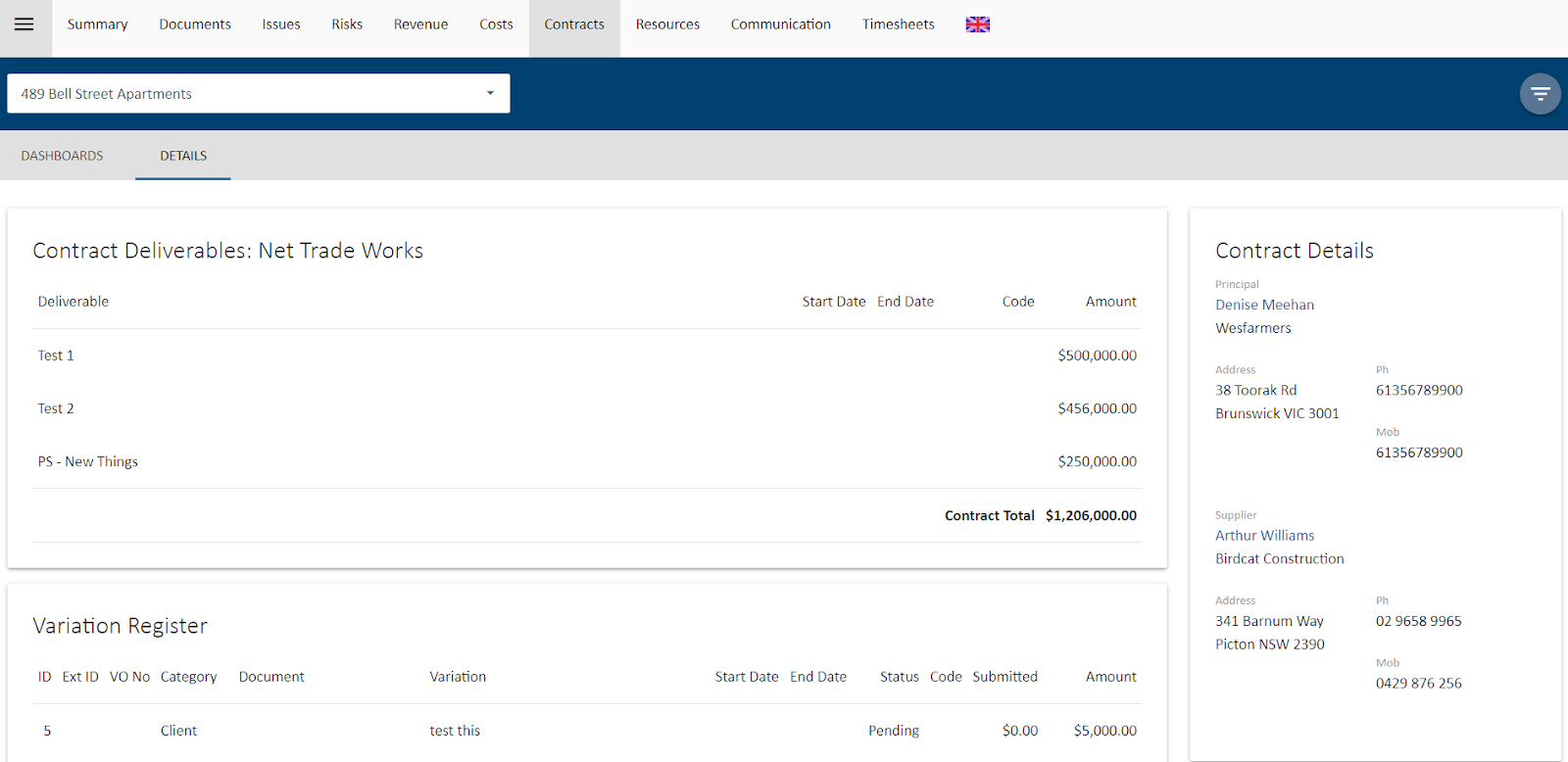Switch to the DASHBOARDS tab
The image size is (1568, 762).
pos(62,156)
